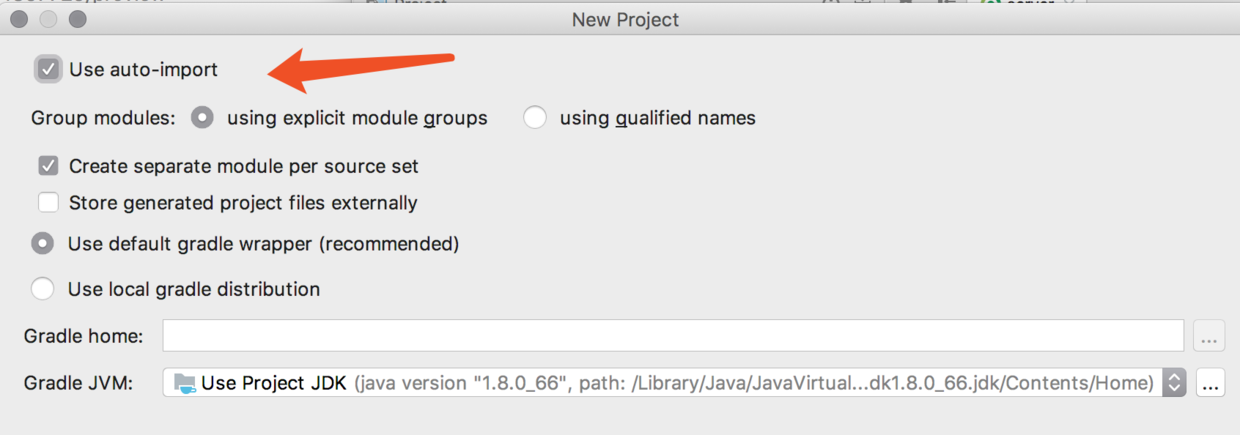Toggle the Use auto-import checkbox
Viewport: 1240px width, 435px height.
click(48, 70)
